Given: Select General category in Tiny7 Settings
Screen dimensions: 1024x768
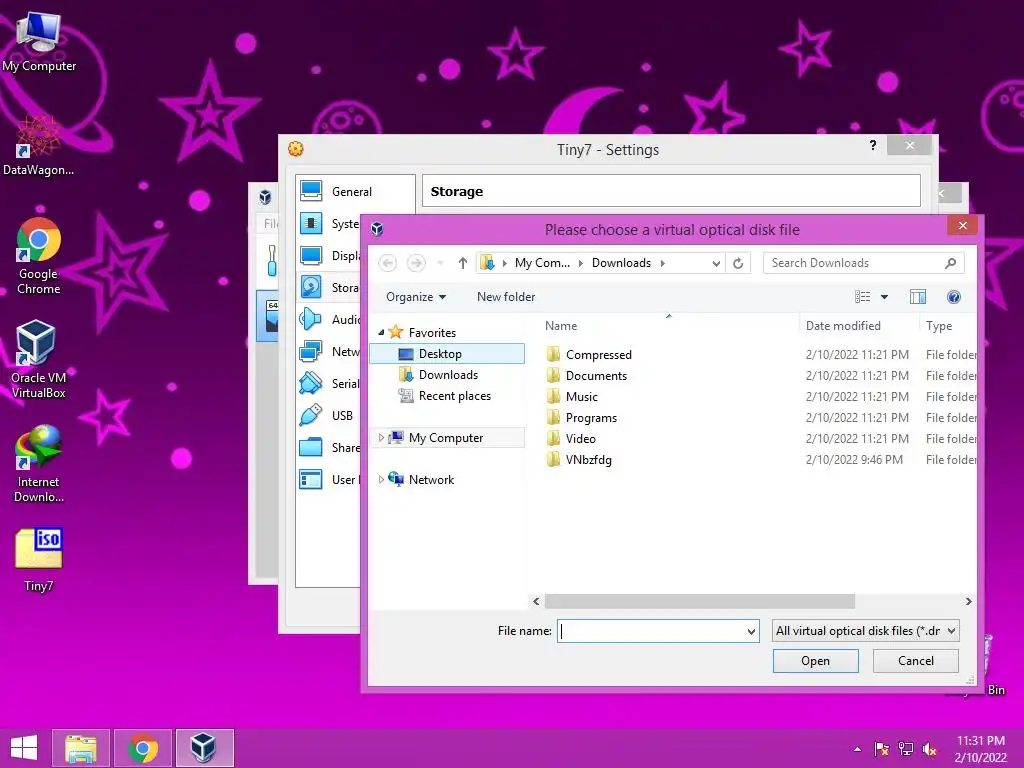Looking at the screenshot, I should click(x=351, y=191).
